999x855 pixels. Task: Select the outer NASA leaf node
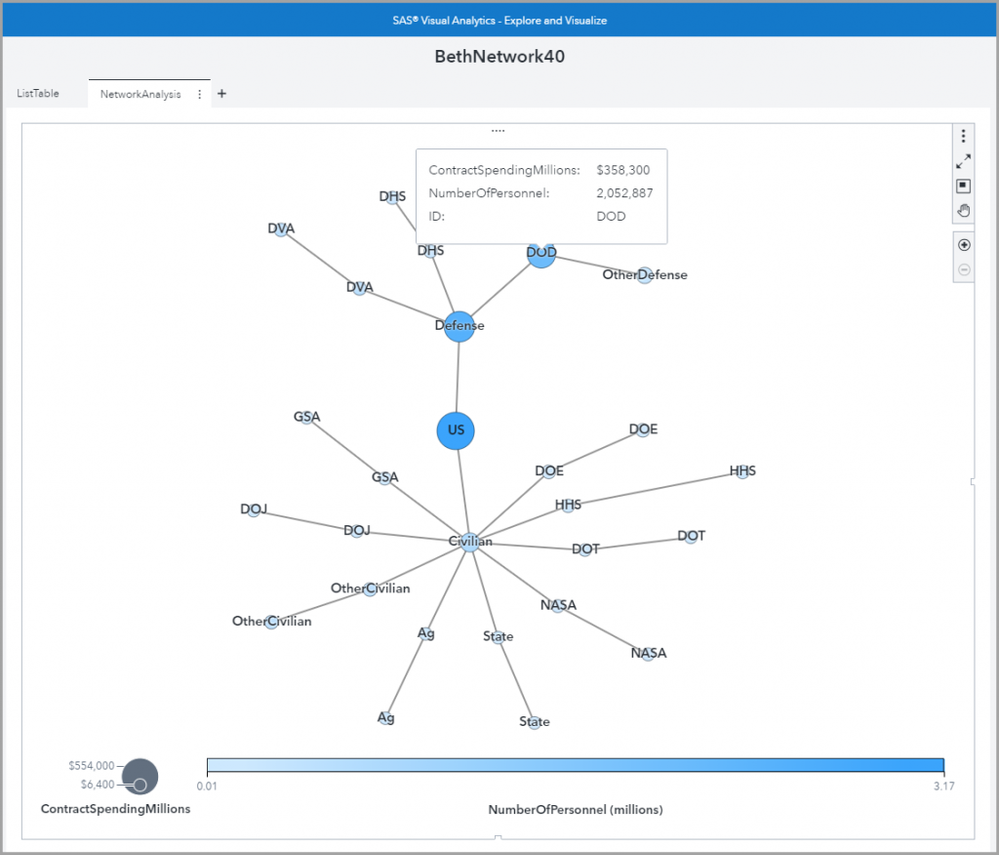pyautogui.click(x=649, y=654)
